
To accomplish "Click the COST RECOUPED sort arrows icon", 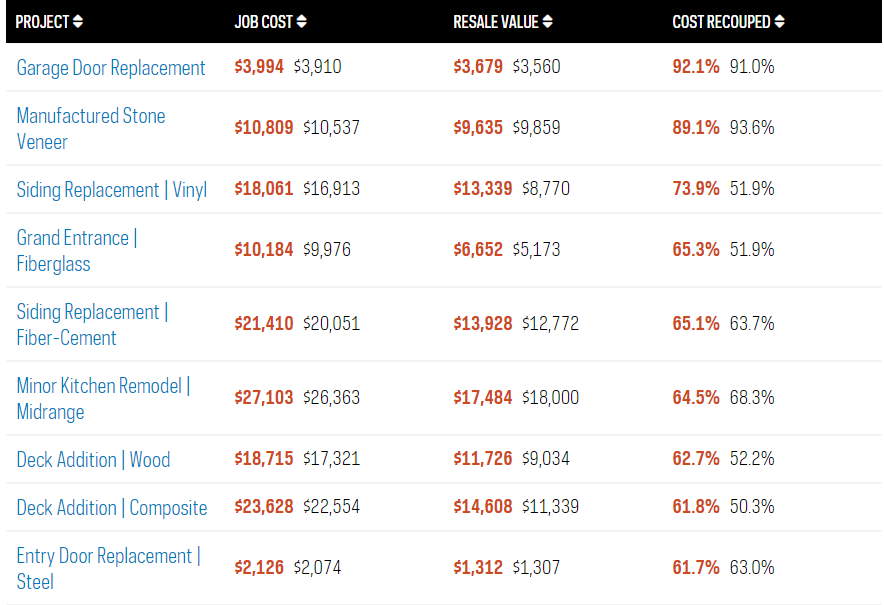I will point(779,21).
